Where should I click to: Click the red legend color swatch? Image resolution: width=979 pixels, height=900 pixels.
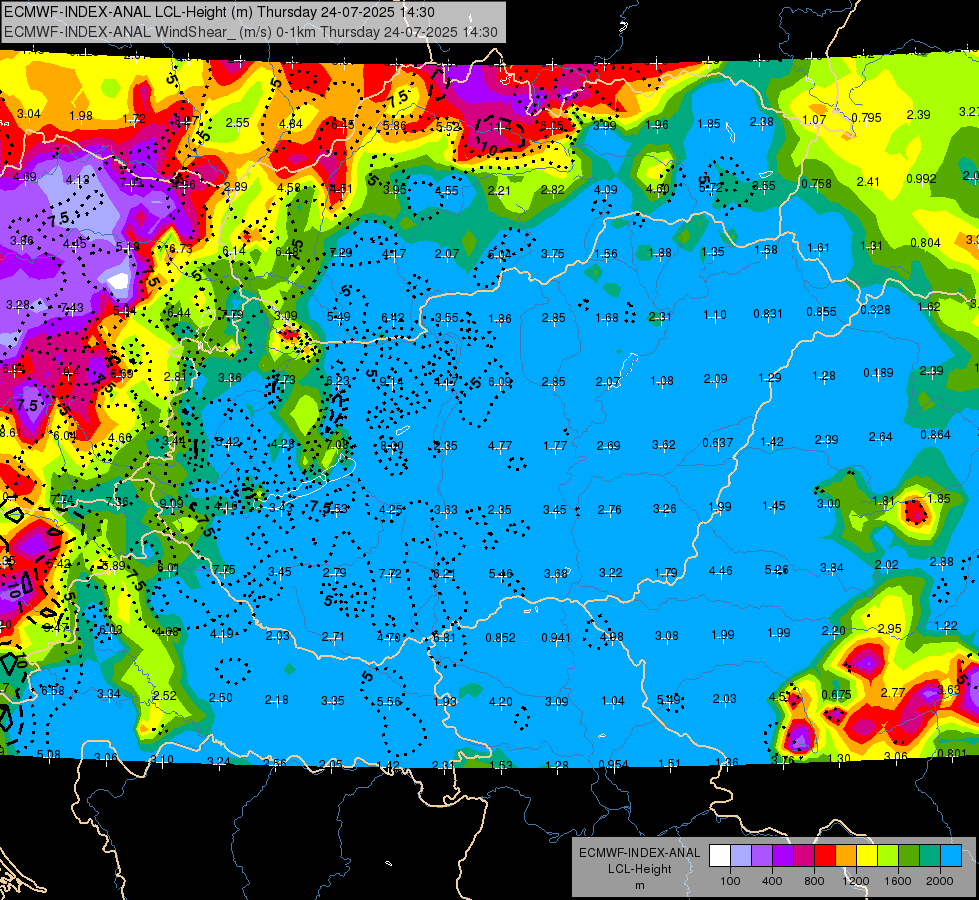(x=825, y=856)
